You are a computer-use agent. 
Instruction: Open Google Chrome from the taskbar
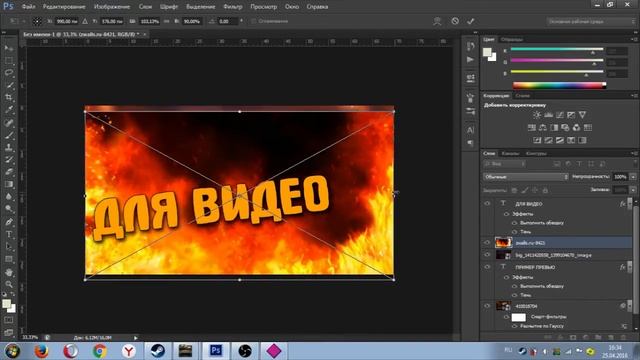coord(99,351)
